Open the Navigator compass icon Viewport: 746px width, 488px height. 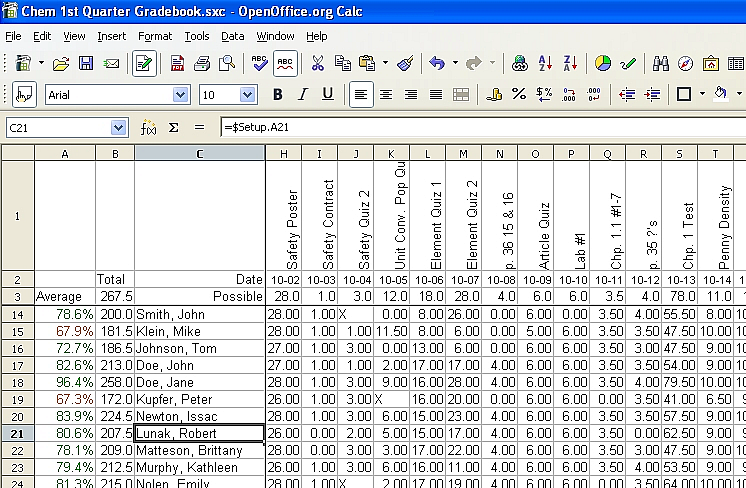coord(685,63)
